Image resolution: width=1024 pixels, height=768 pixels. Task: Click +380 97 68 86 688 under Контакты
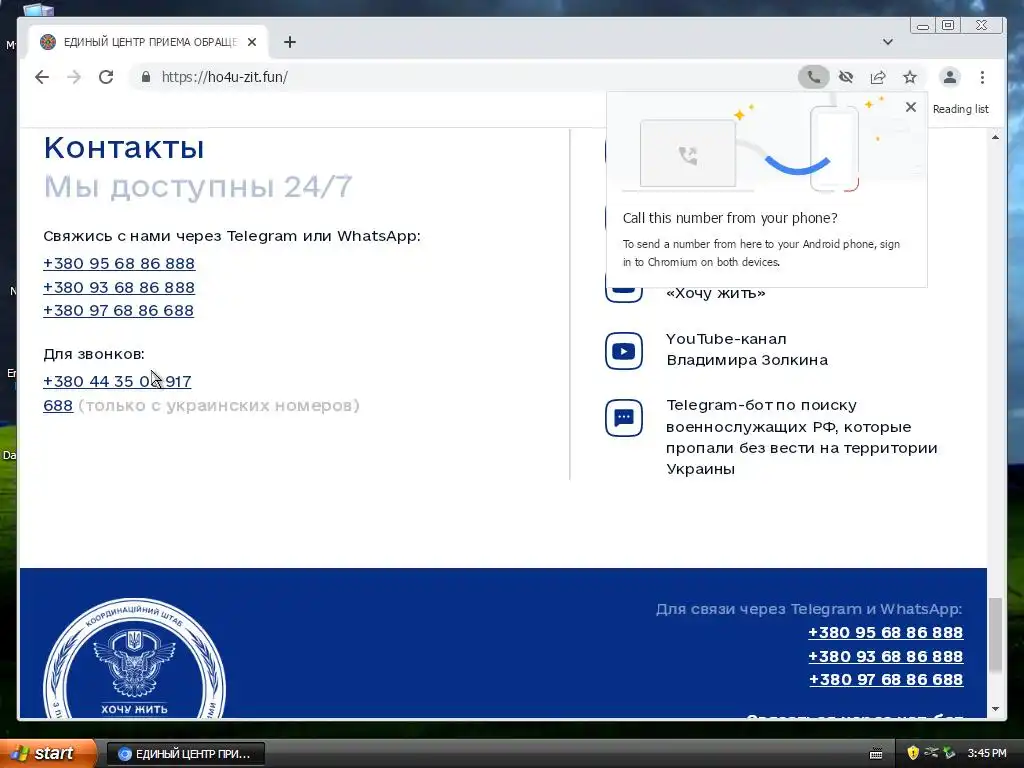[x=118, y=311]
